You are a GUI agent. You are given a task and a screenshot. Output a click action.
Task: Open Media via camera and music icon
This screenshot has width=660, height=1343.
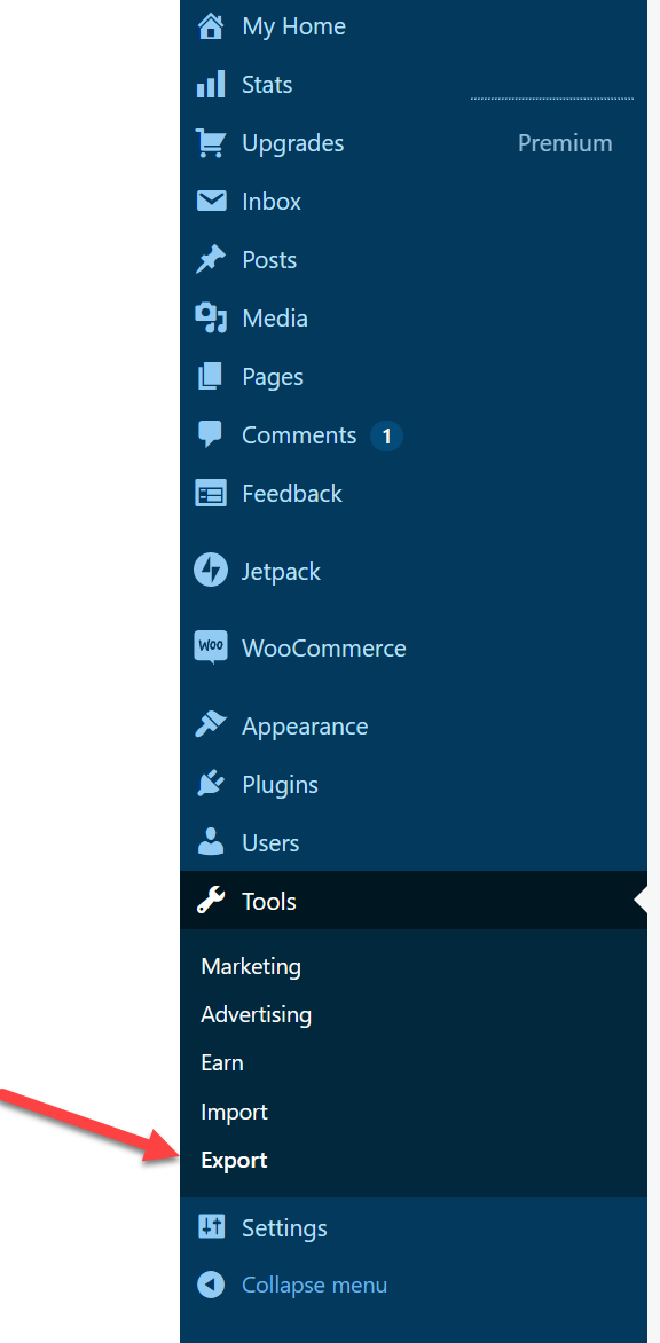[210, 318]
